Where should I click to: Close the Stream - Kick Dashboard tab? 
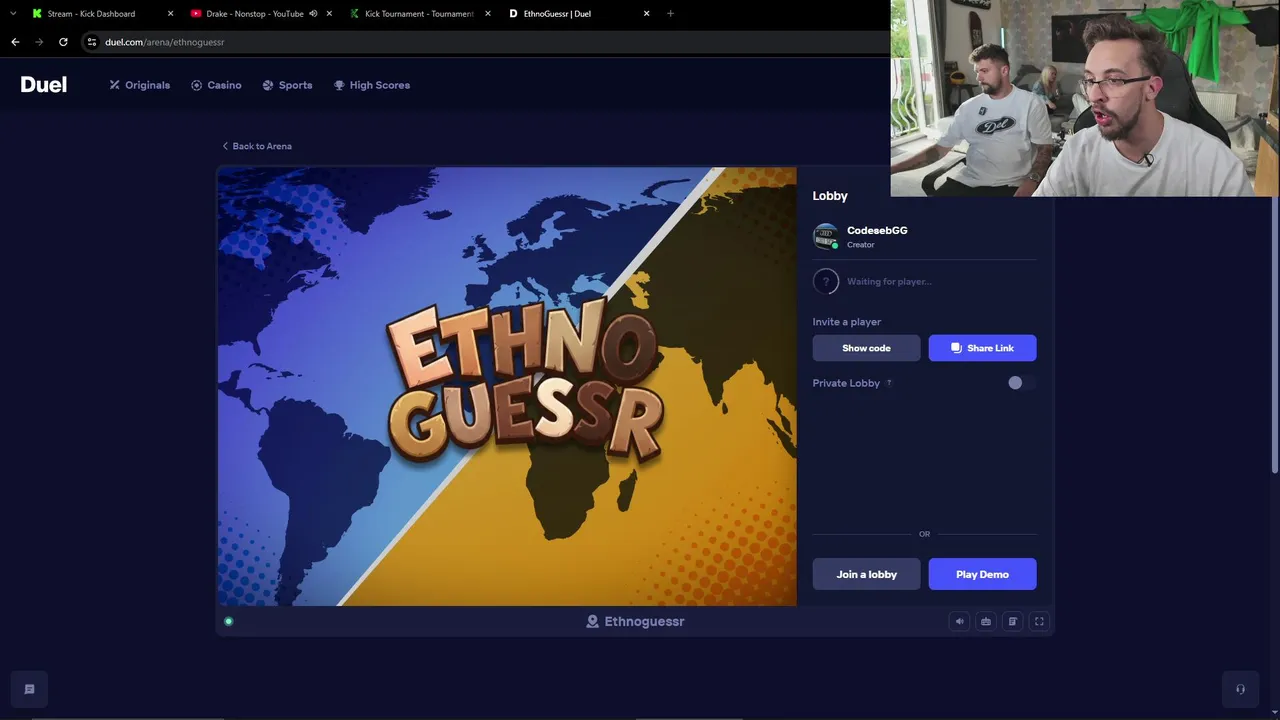[170, 14]
